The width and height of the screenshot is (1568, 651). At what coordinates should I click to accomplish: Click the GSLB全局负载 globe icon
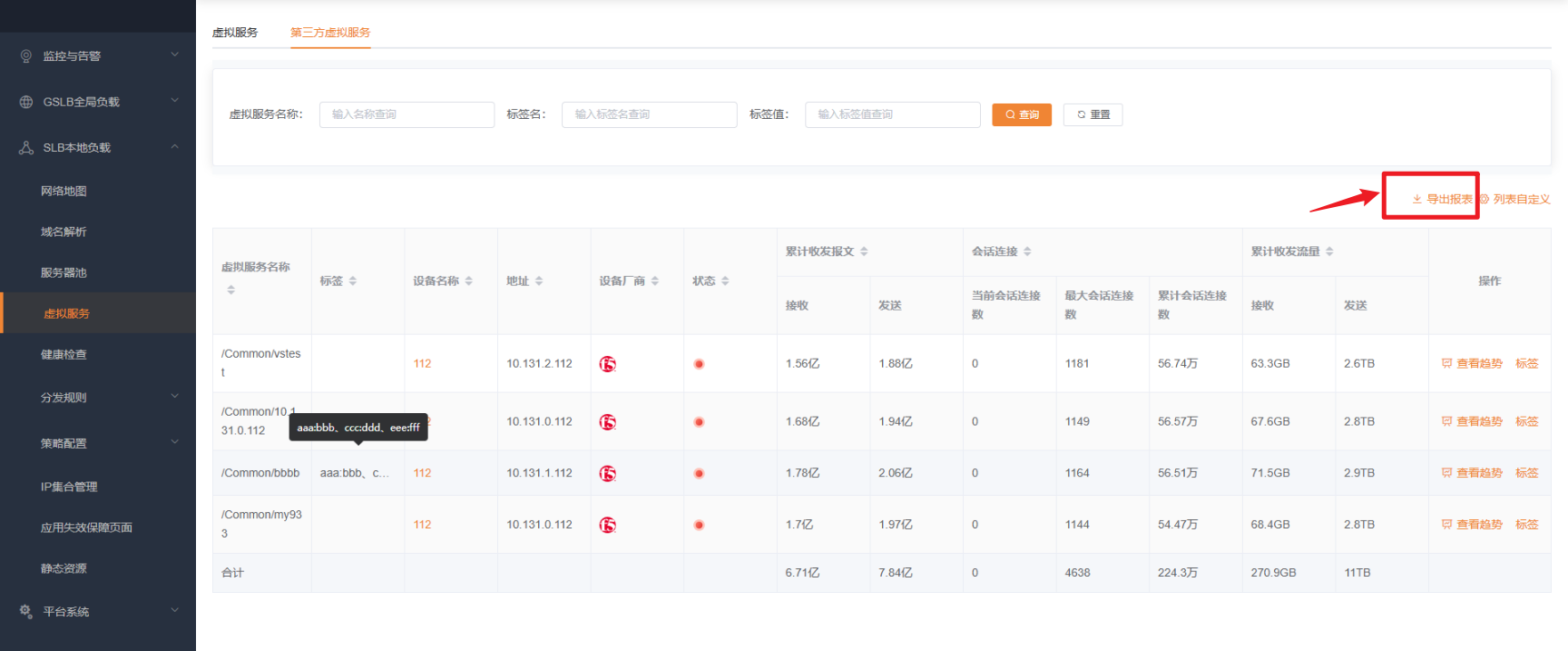coord(26,102)
